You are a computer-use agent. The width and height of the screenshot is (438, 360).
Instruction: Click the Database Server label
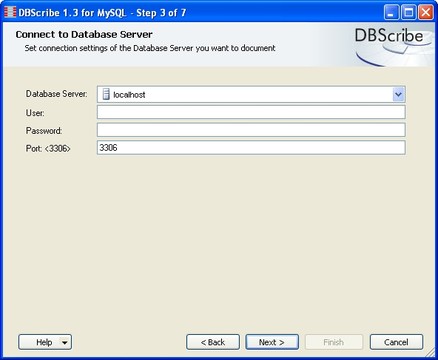point(57,94)
